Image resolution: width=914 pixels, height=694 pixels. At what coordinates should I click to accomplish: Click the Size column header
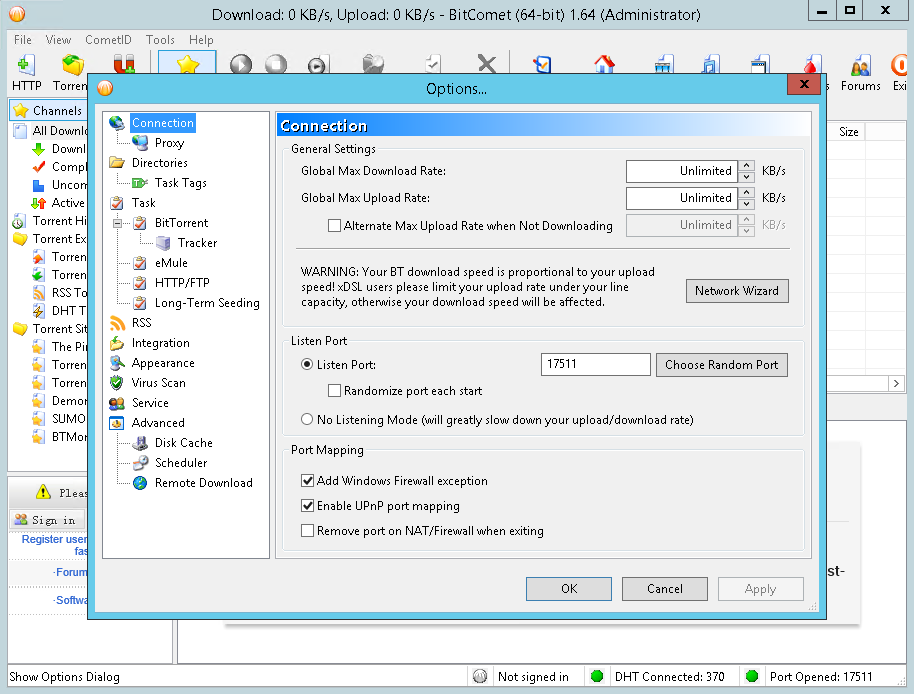pos(848,132)
